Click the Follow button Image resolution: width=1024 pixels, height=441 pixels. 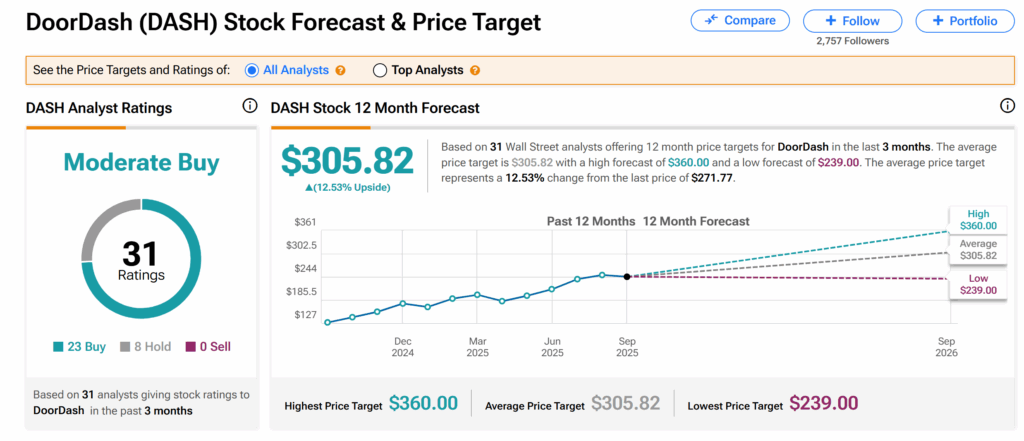click(853, 20)
